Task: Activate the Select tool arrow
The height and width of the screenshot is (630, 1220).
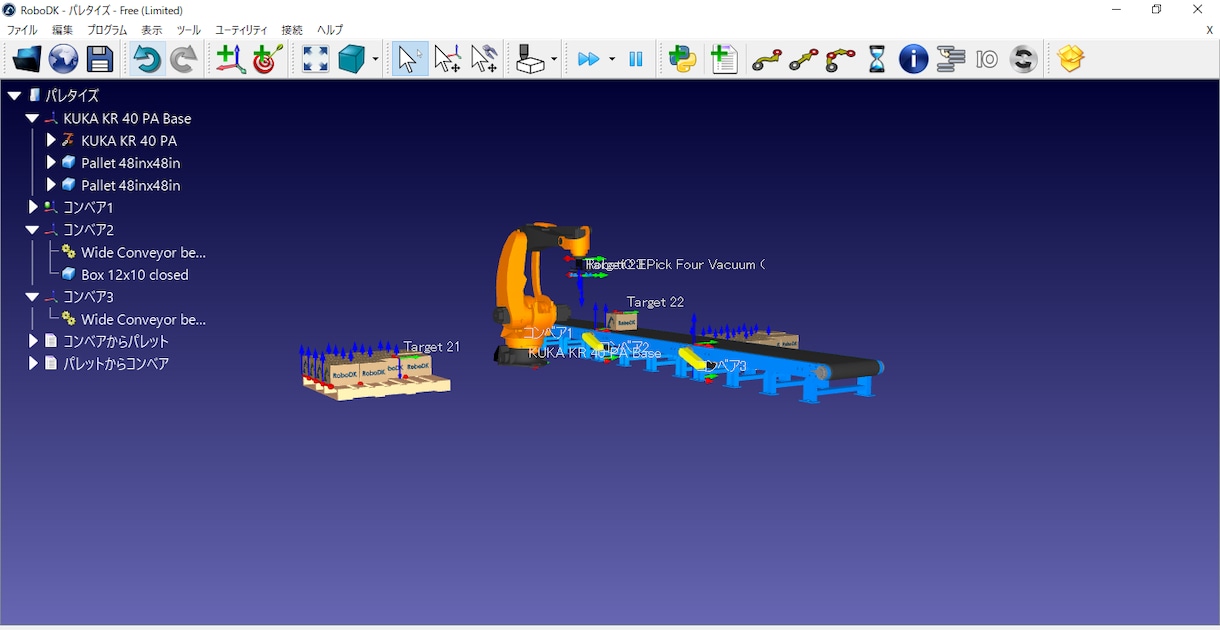Action: pos(409,59)
